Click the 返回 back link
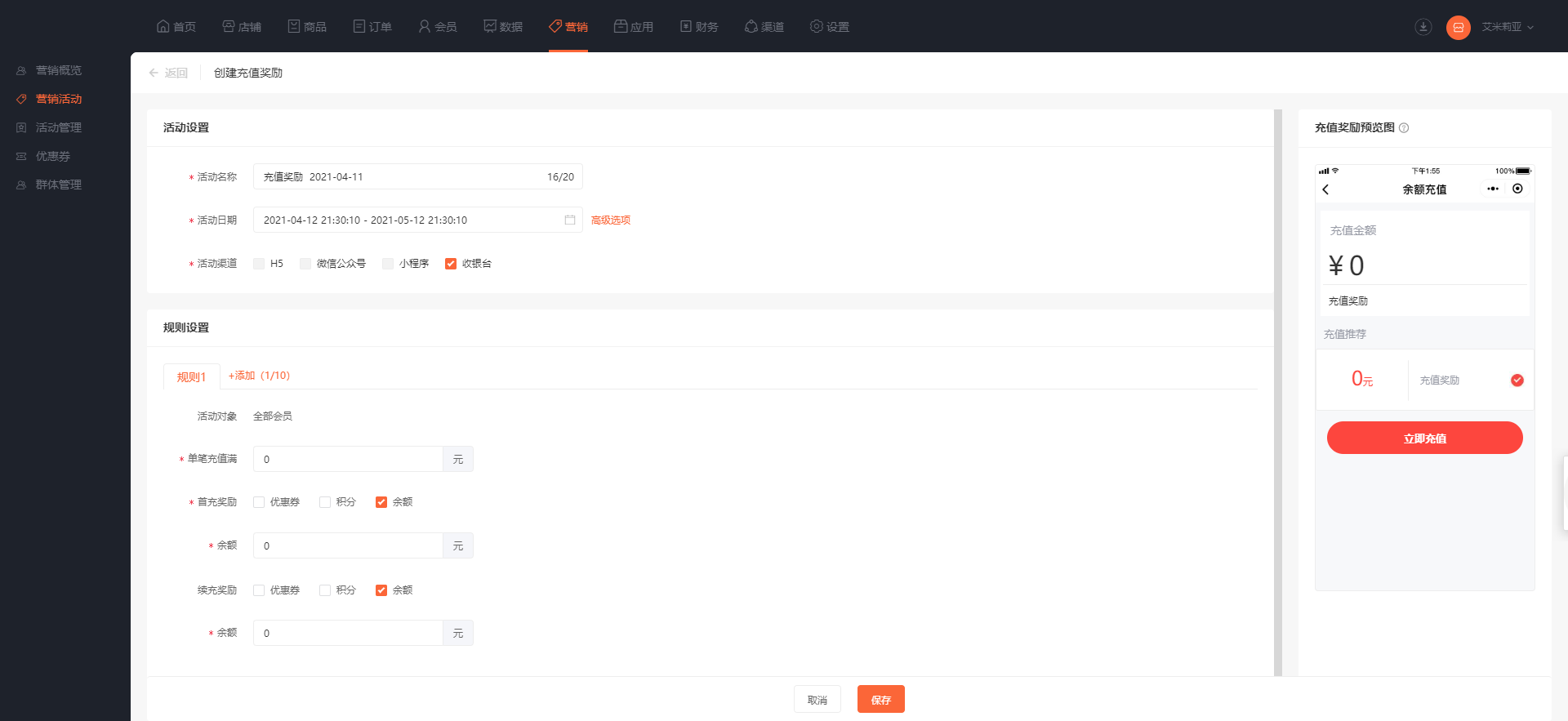The height and width of the screenshot is (721, 1568). [x=168, y=73]
